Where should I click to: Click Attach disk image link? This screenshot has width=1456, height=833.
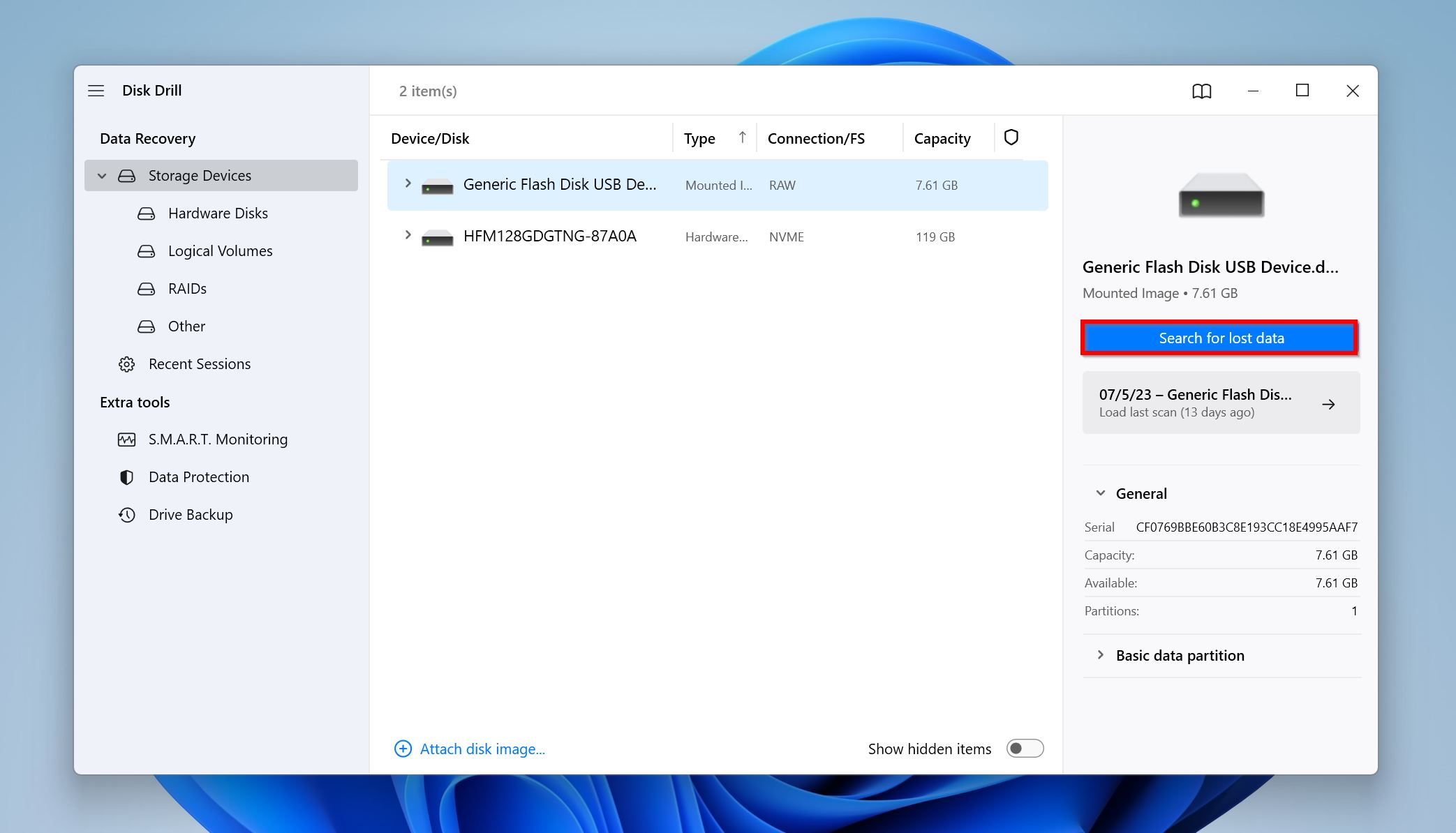469,748
